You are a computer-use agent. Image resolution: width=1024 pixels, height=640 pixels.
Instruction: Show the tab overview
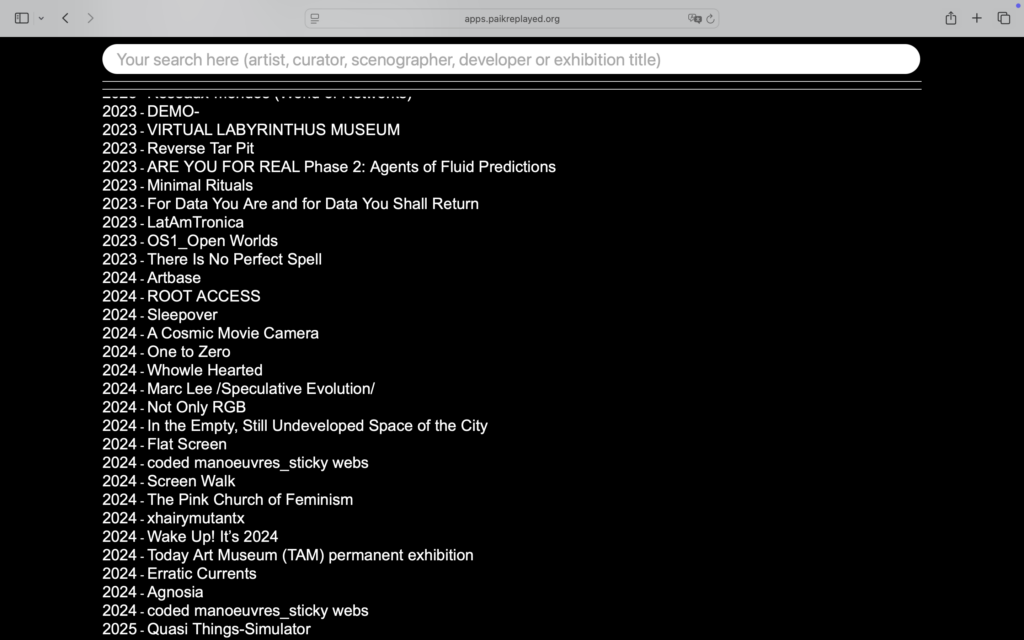point(1003,18)
